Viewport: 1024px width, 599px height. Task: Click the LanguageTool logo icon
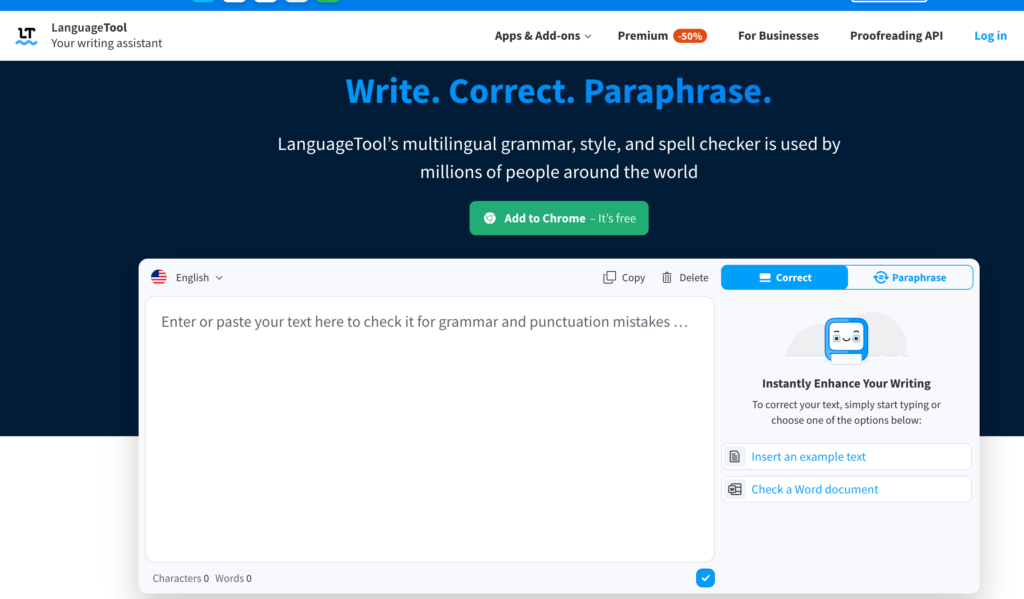click(x=26, y=35)
